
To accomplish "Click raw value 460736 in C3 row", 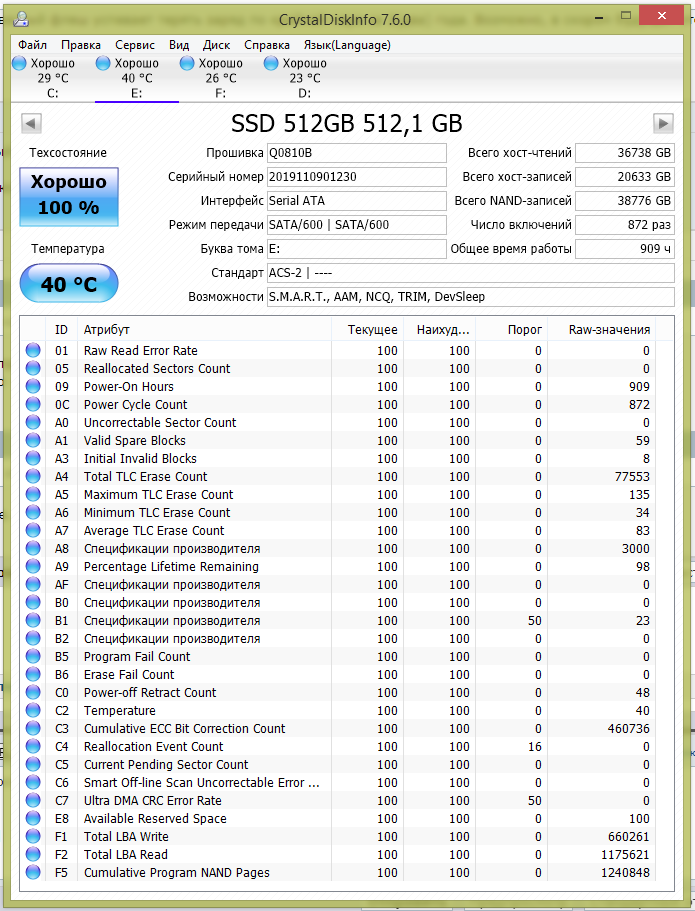I will pos(629,729).
